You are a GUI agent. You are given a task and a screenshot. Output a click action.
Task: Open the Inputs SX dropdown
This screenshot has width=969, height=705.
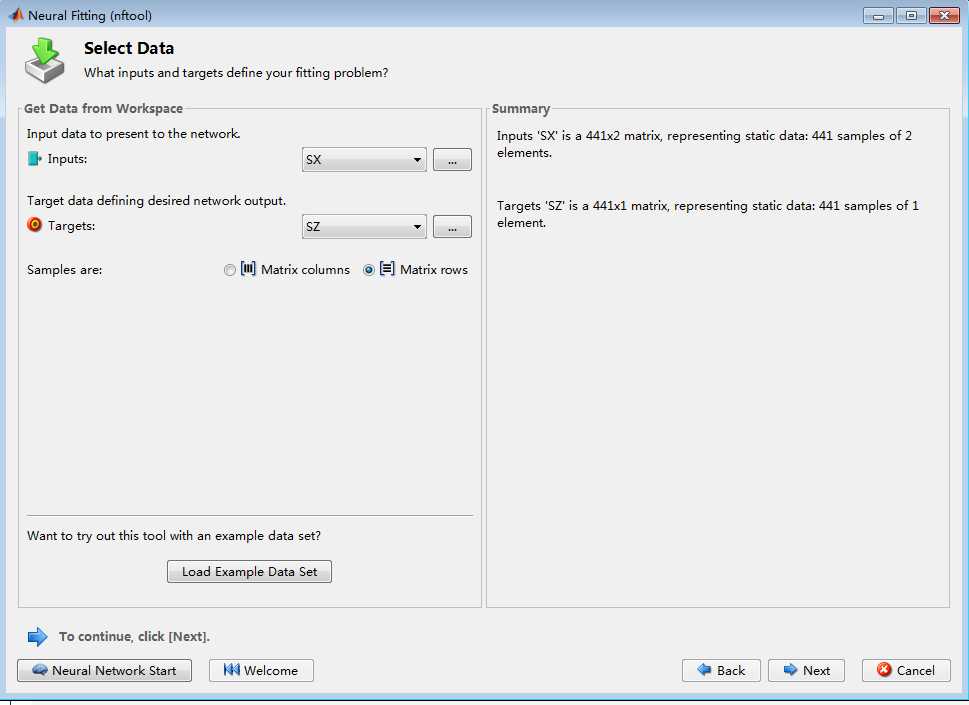(x=364, y=159)
